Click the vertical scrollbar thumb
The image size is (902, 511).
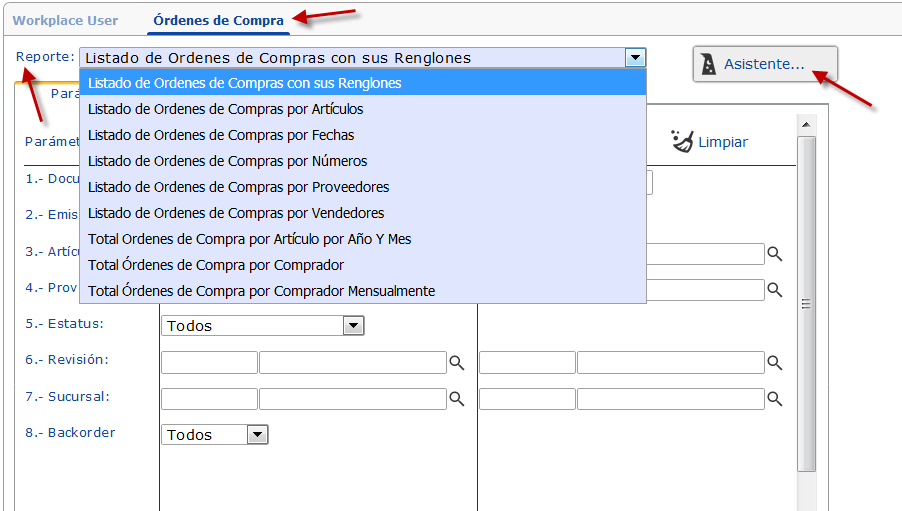(806, 300)
